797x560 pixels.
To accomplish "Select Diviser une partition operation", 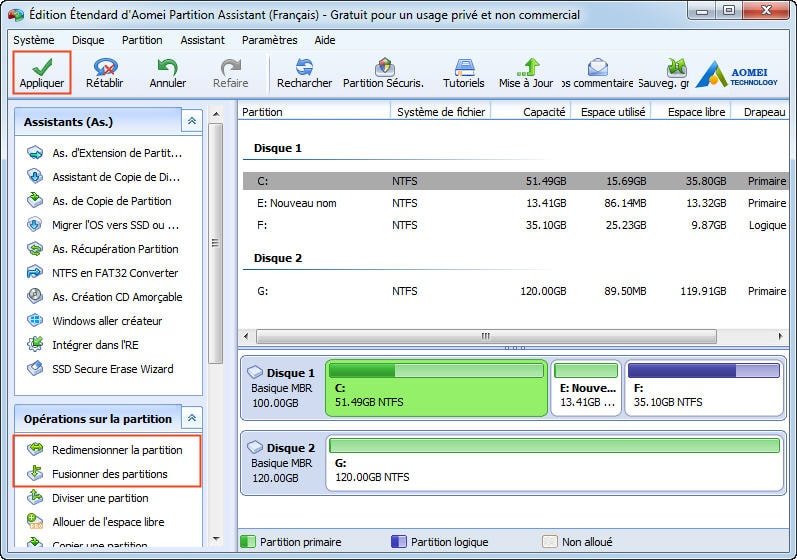I will 88,498.
